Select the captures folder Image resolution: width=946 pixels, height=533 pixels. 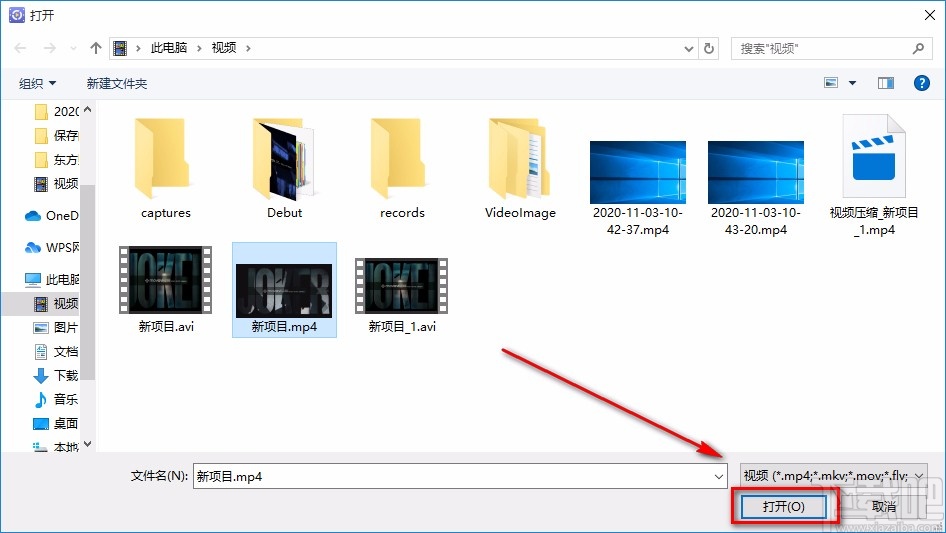[x=166, y=168]
